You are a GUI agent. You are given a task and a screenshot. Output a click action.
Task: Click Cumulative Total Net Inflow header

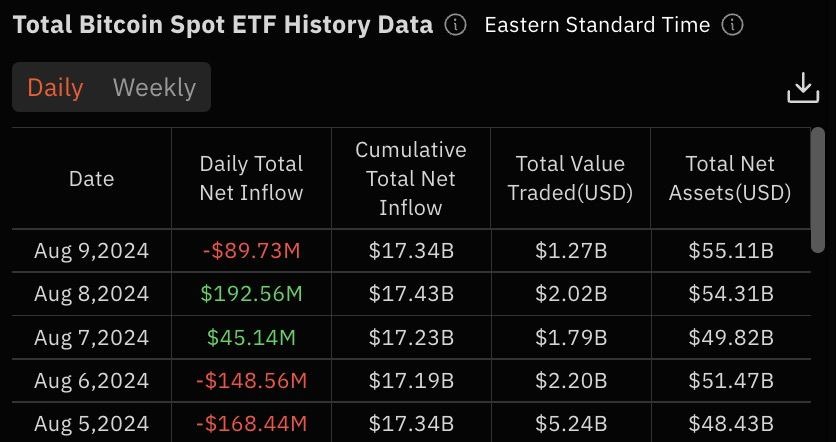click(410, 179)
